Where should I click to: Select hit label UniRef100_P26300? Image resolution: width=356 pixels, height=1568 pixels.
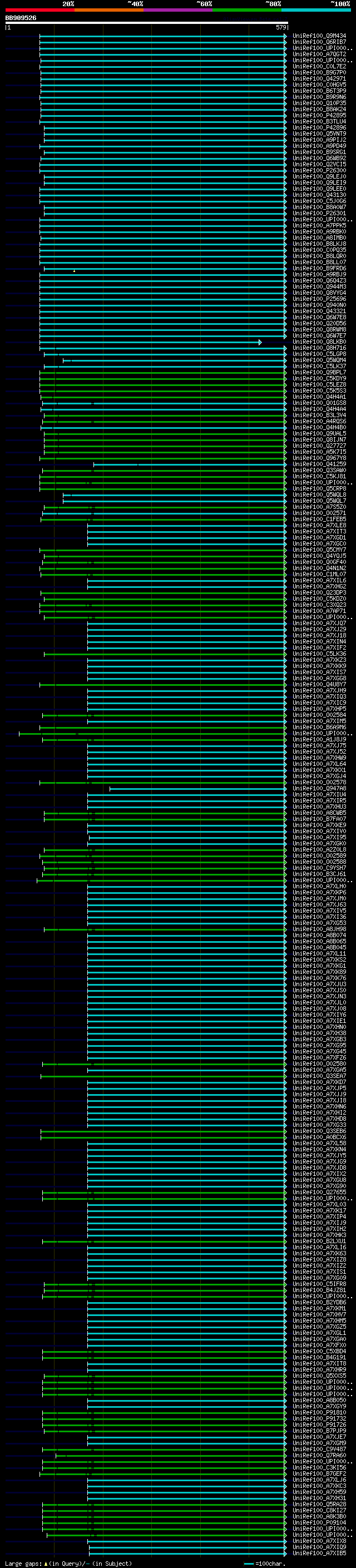coord(319,170)
